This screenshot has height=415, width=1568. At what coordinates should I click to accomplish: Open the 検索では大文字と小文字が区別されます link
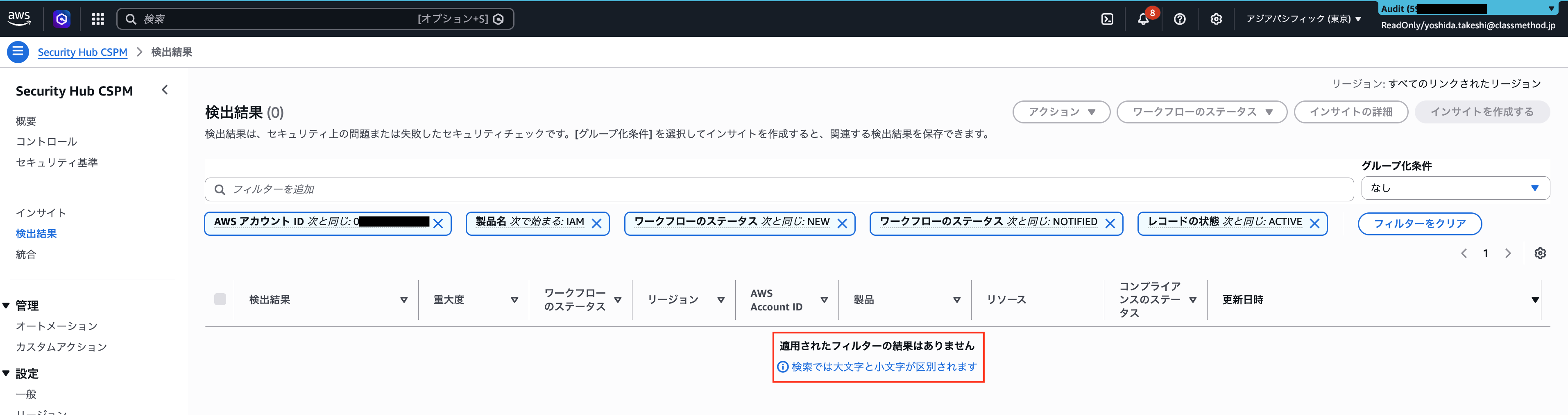click(x=884, y=367)
